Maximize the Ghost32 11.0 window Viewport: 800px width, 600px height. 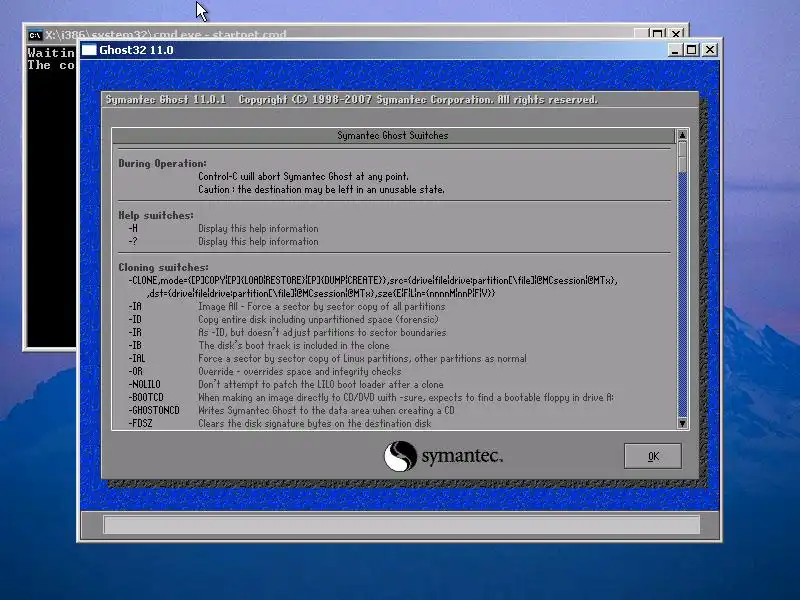pyautogui.click(x=691, y=50)
